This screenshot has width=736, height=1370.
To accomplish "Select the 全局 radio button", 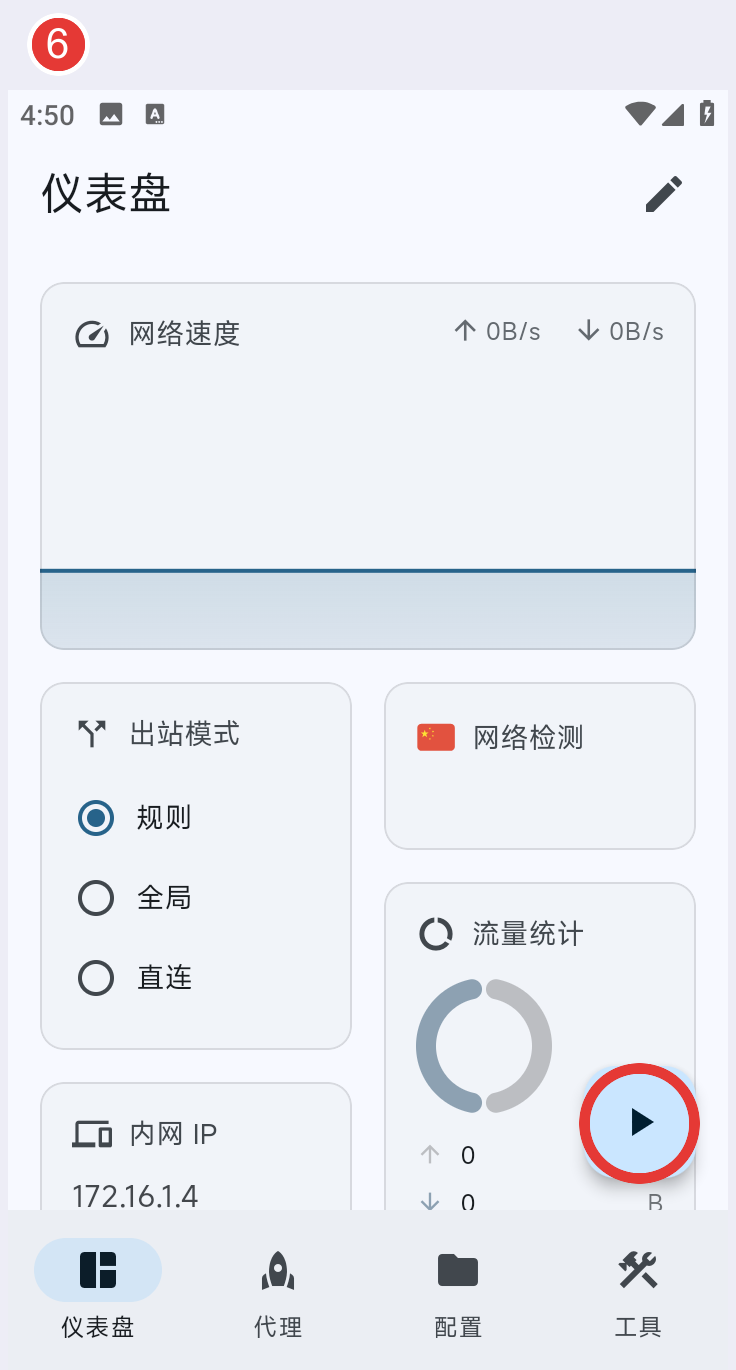I will [96, 898].
